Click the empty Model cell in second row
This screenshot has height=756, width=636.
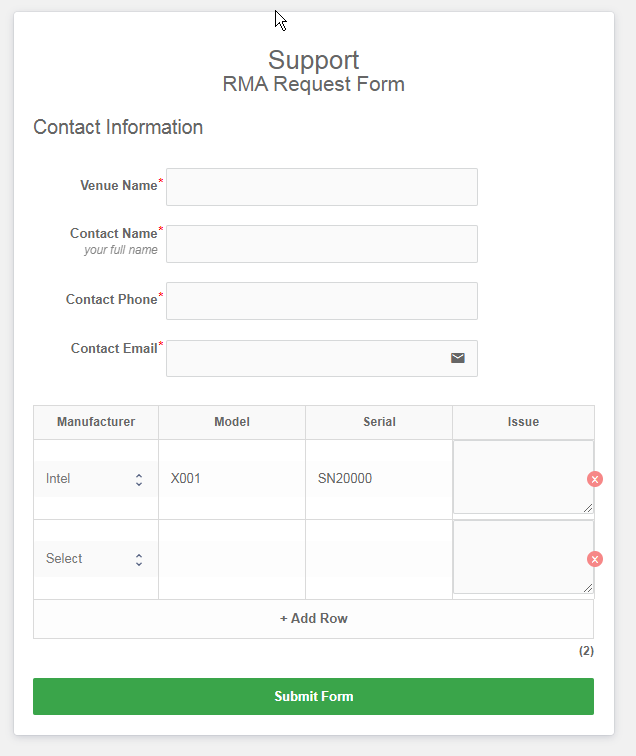[x=232, y=559]
